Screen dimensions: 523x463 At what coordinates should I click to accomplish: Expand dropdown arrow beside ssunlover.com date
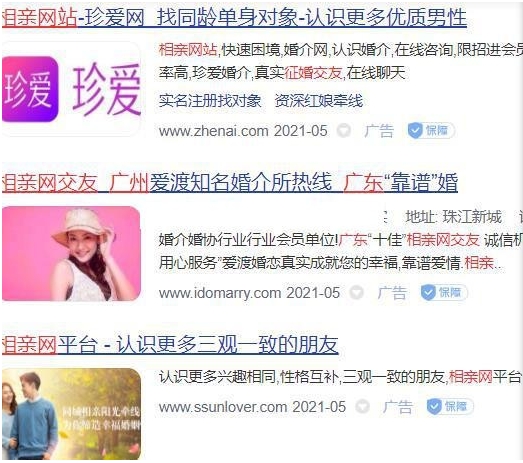(x=363, y=407)
